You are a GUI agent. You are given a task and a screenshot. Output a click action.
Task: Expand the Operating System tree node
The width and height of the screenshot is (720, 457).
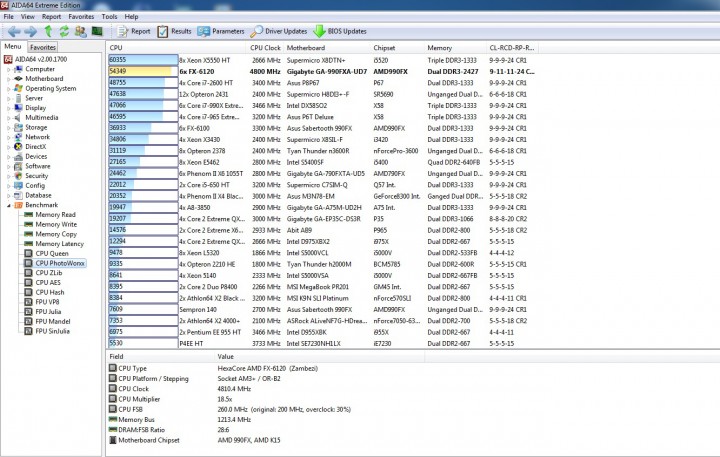point(8,89)
